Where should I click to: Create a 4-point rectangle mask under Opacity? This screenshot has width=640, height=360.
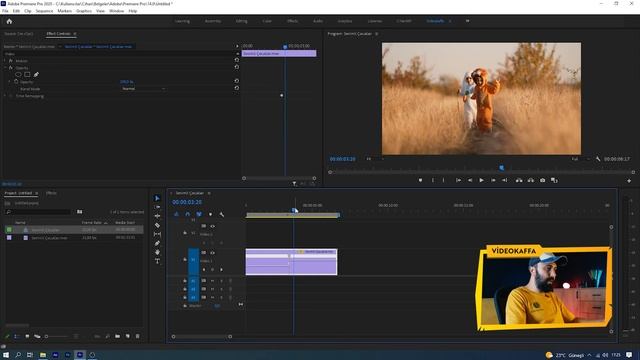coord(27,75)
